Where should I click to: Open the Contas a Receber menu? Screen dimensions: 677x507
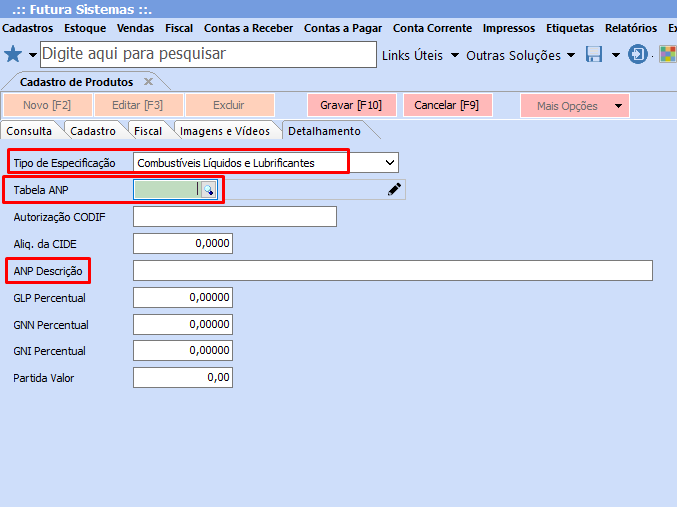click(248, 28)
